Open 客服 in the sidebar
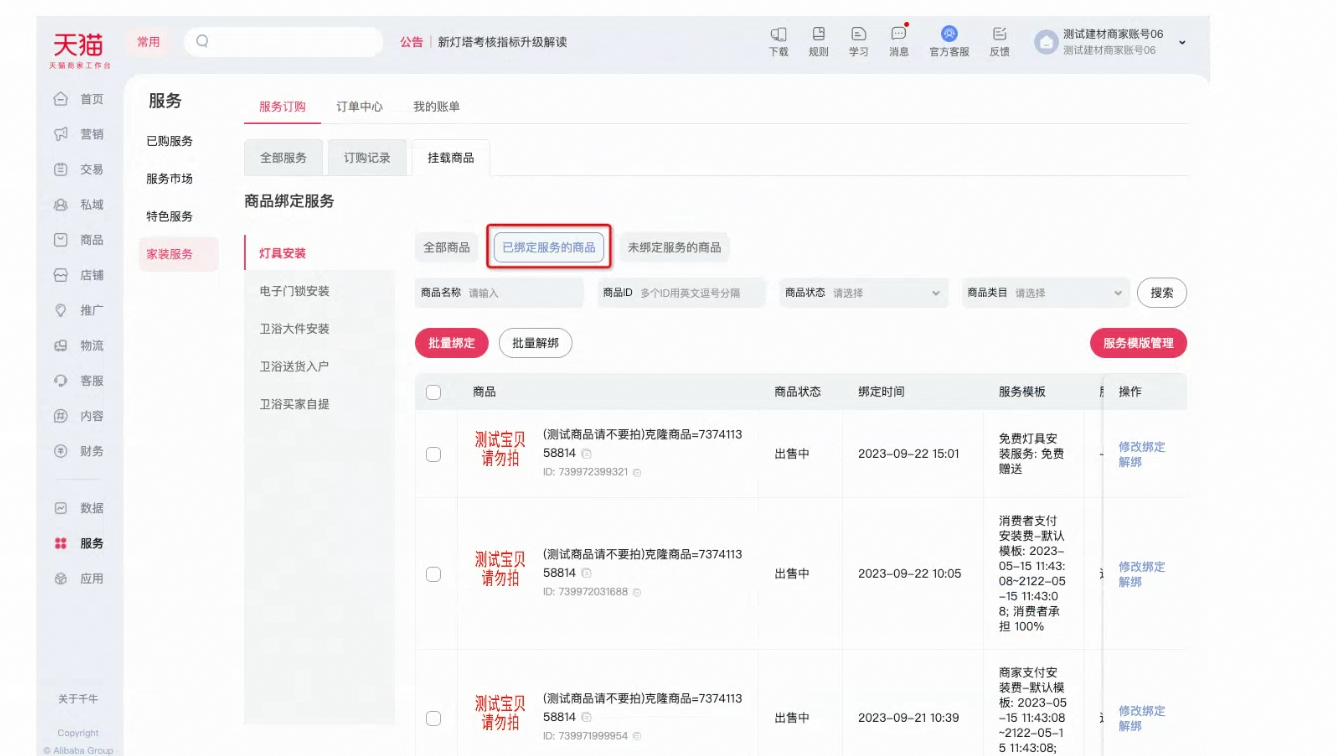Screen dimensions: 1337x756 point(79,381)
